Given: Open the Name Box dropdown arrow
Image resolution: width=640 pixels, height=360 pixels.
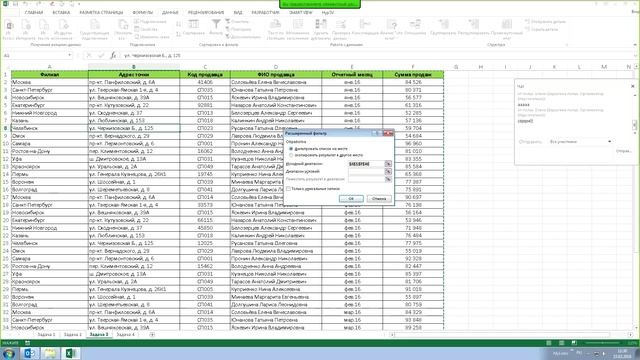Looking at the screenshot, I should click(70, 55).
